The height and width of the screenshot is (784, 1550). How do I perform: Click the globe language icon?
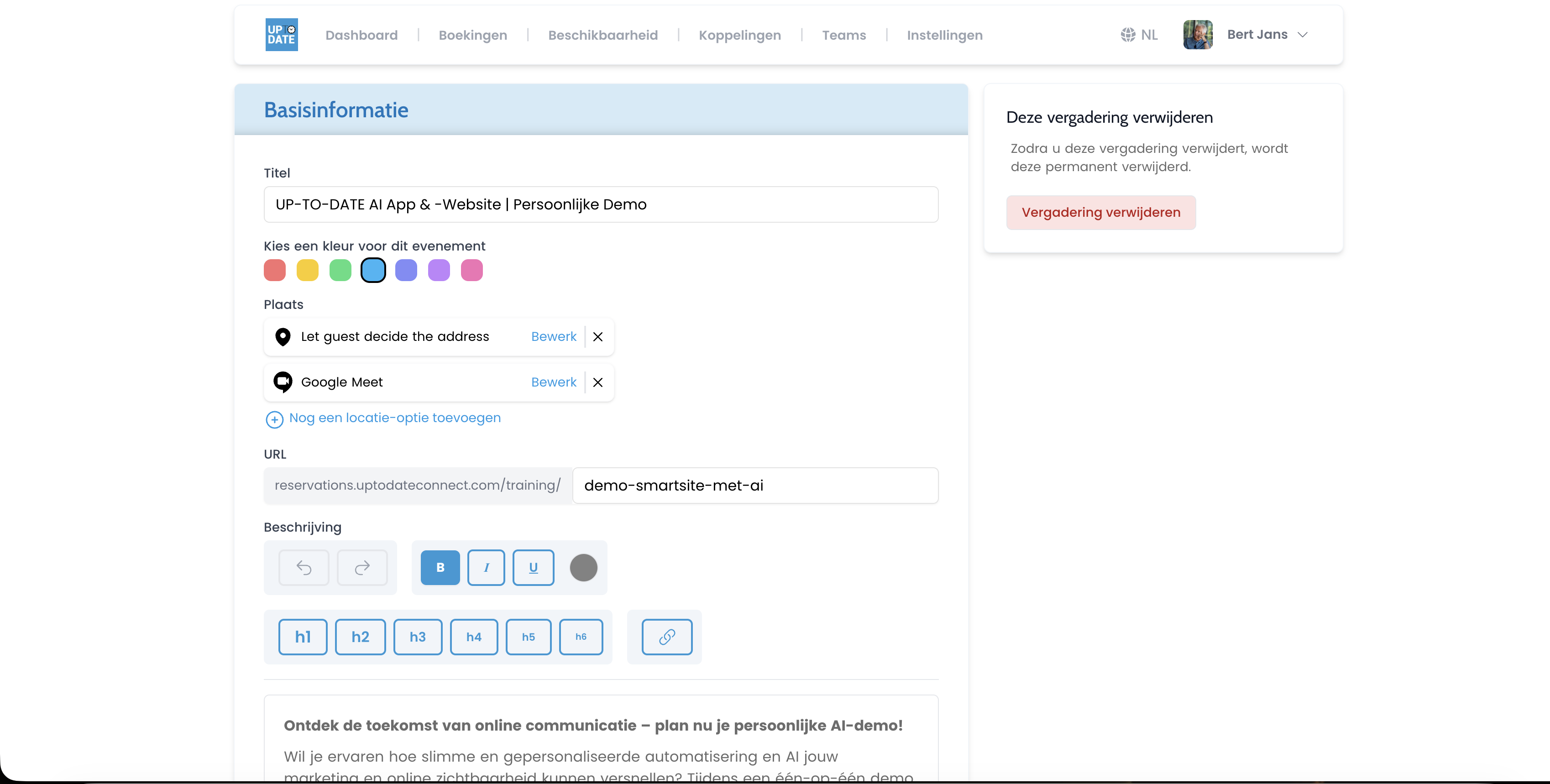(x=1128, y=35)
